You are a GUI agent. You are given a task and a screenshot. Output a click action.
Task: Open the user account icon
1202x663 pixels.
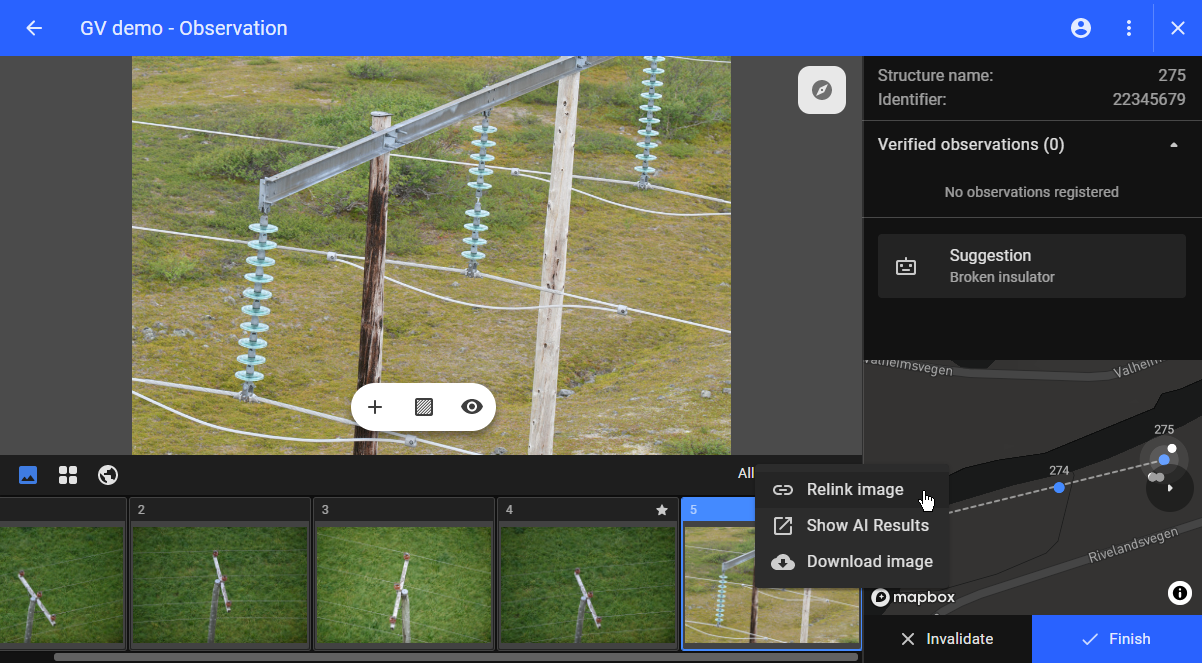point(1081,28)
